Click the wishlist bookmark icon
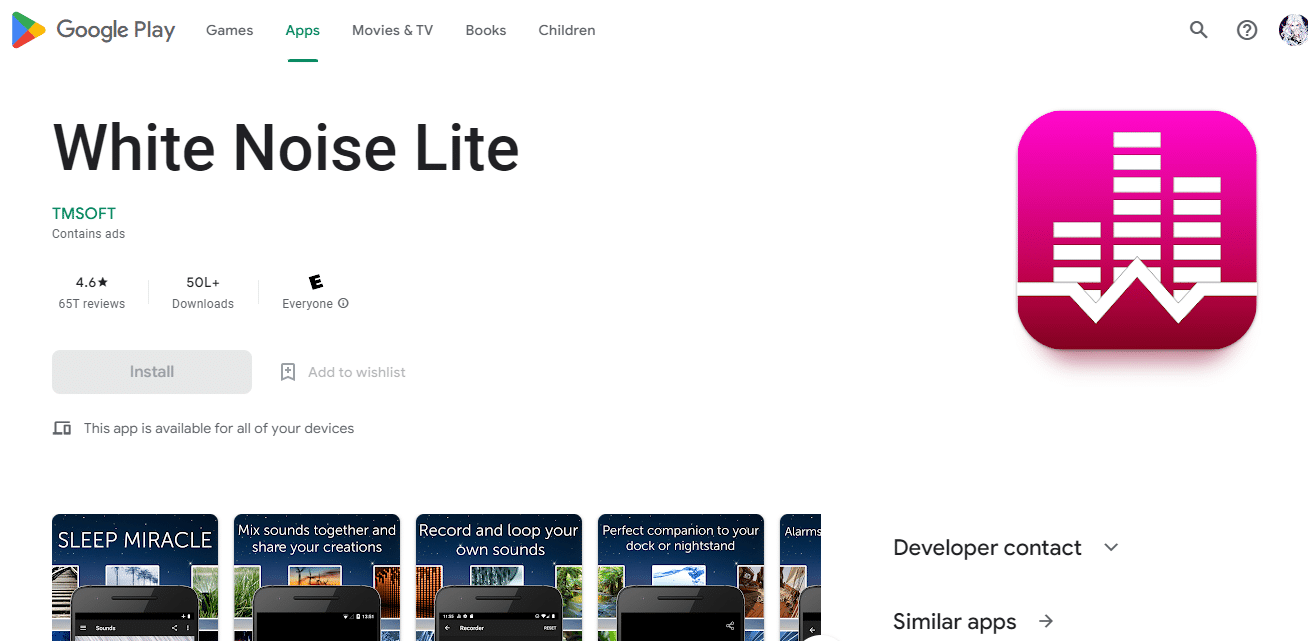 pos(288,372)
